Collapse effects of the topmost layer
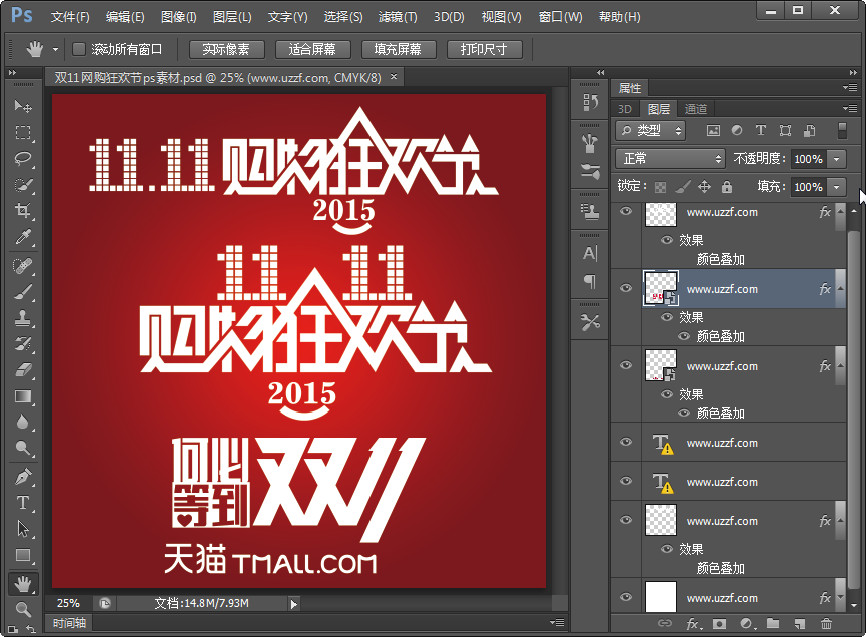Image resolution: width=866 pixels, height=637 pixels. [840, 212]
